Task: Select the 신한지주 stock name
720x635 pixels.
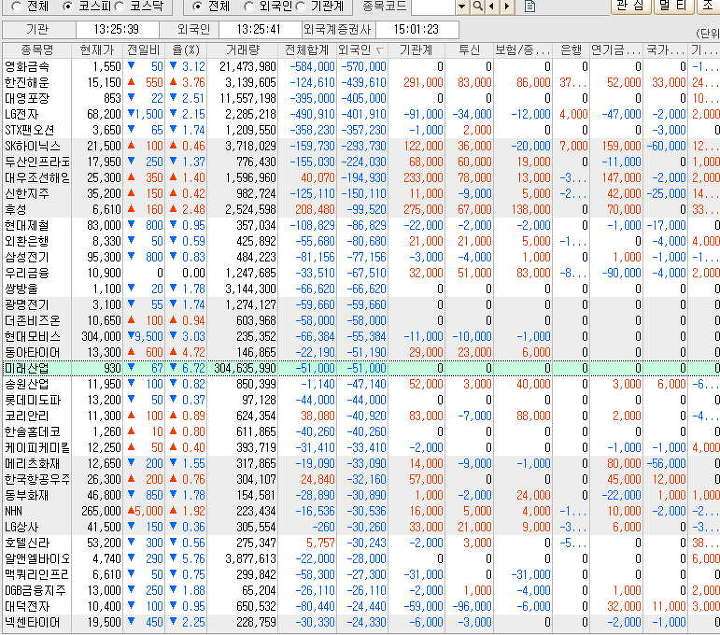Action: coord(27,194)
